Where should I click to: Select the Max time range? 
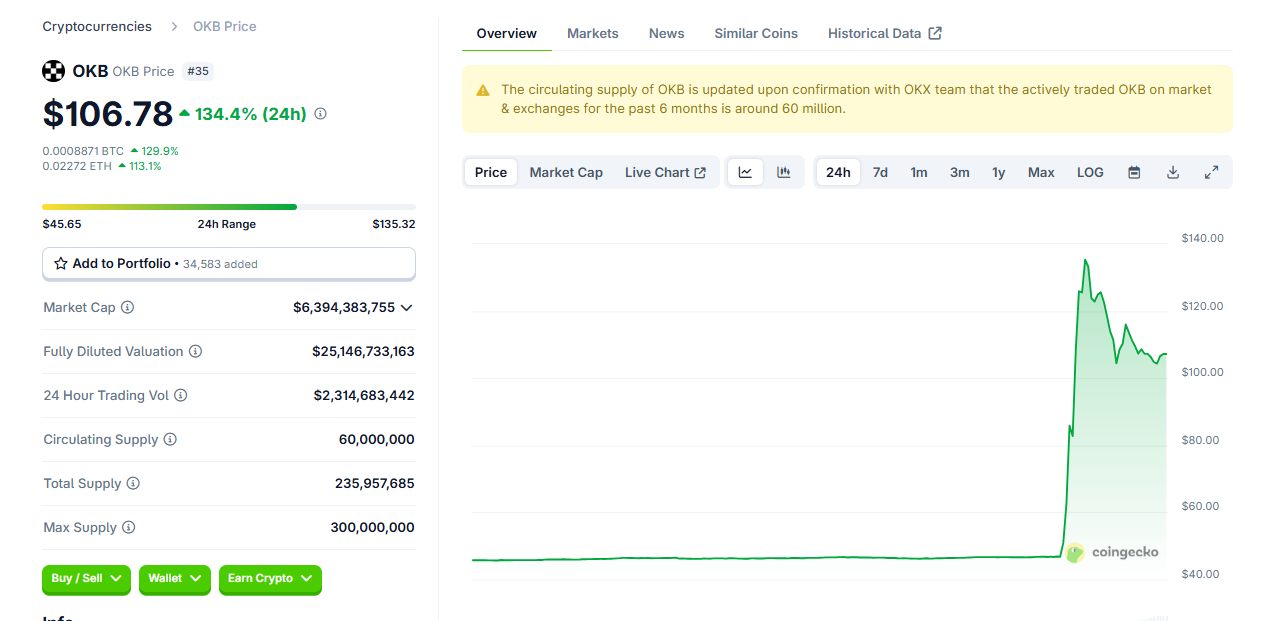[x=1041, y=172]
